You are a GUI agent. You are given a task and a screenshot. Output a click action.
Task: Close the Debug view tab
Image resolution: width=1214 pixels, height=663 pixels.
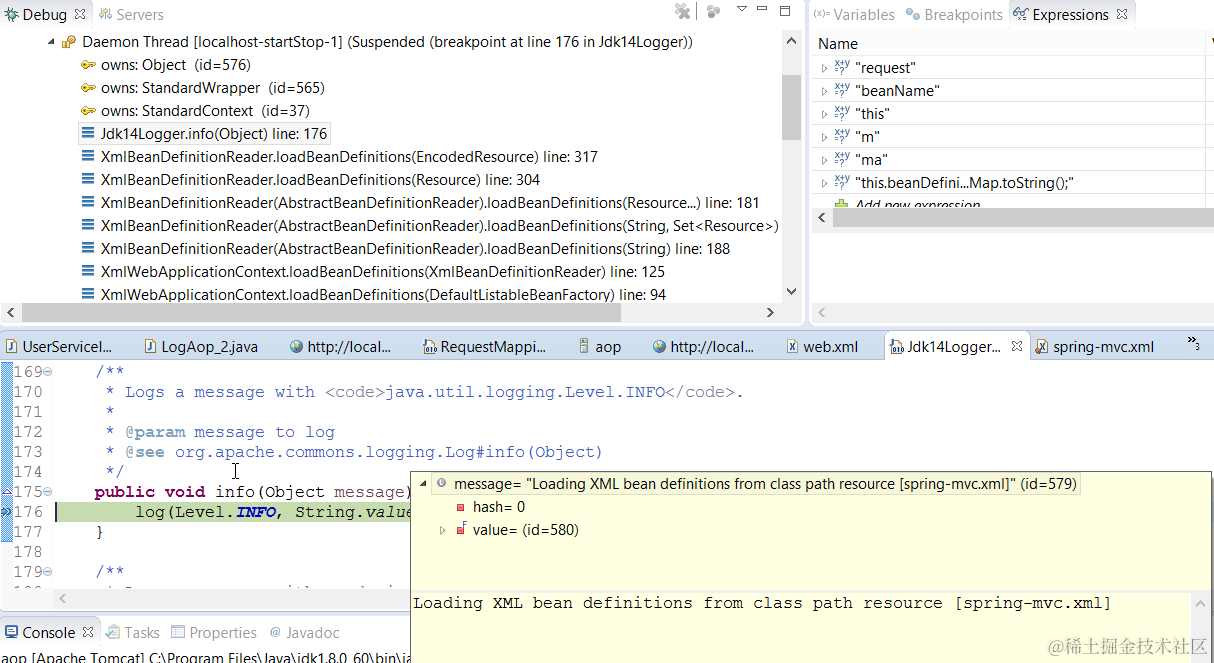pyautogui.click(x=79, y=14)
